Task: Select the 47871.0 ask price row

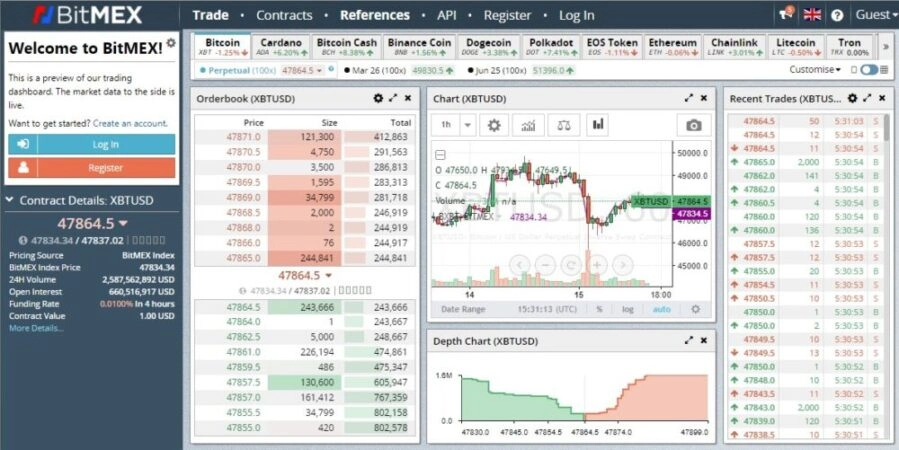Action: pos(305,137)
